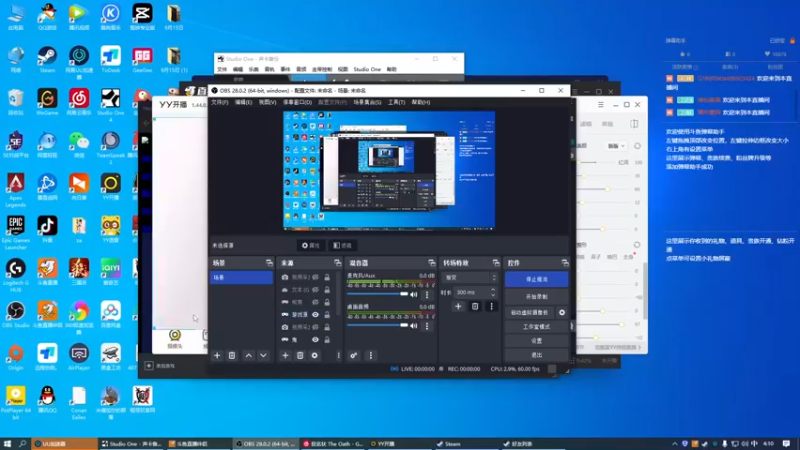The image size is (800, 450).
Task: Remove the transition with the trash icon
Action: [474, 307]
